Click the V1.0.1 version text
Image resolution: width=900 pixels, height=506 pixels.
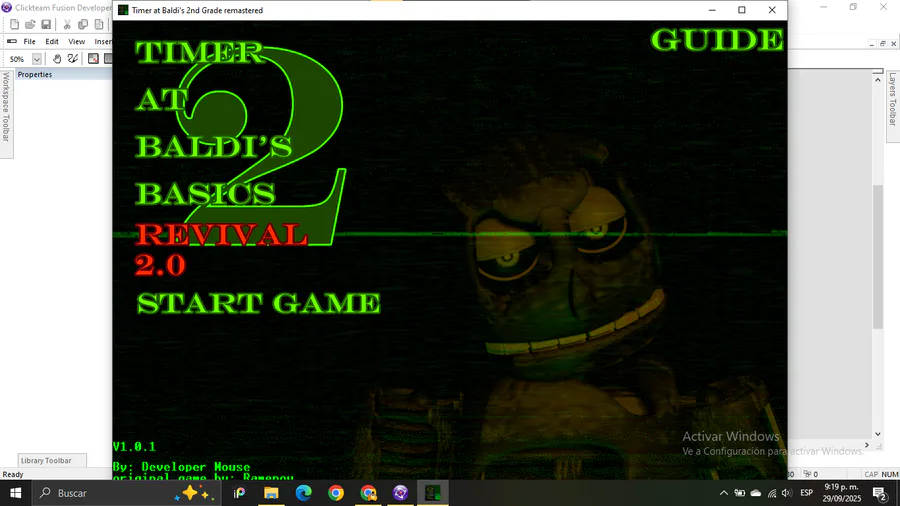click(134, 446)
